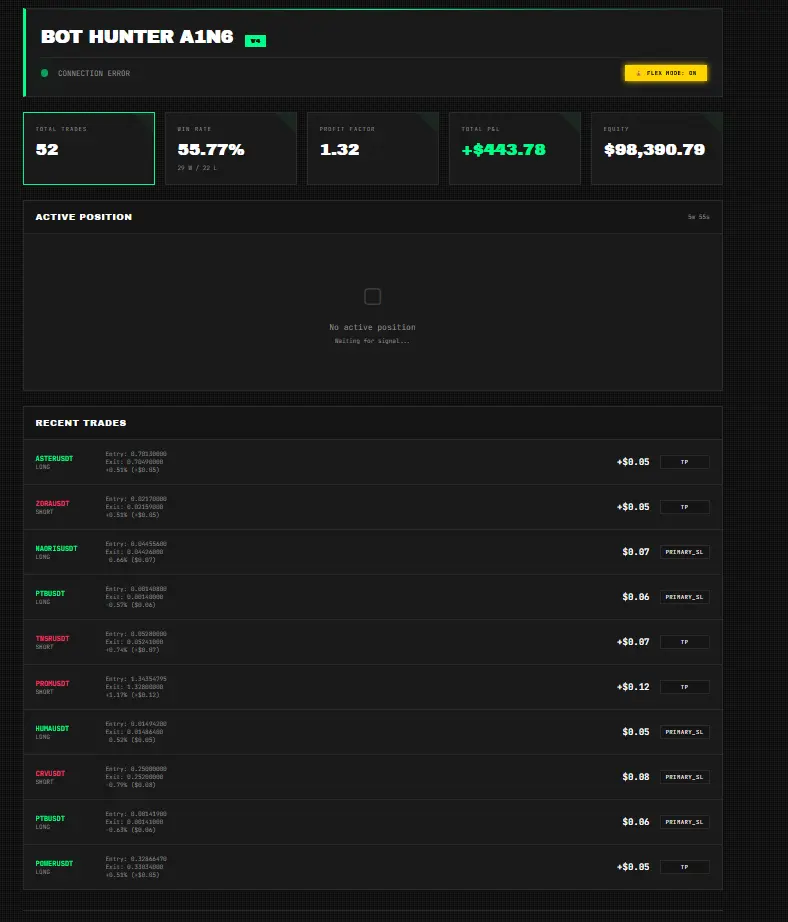Click the entry and exit details of PROMUSDT trade
The height and width of the screenshot is (922, 788).
(x=136, y=687)
